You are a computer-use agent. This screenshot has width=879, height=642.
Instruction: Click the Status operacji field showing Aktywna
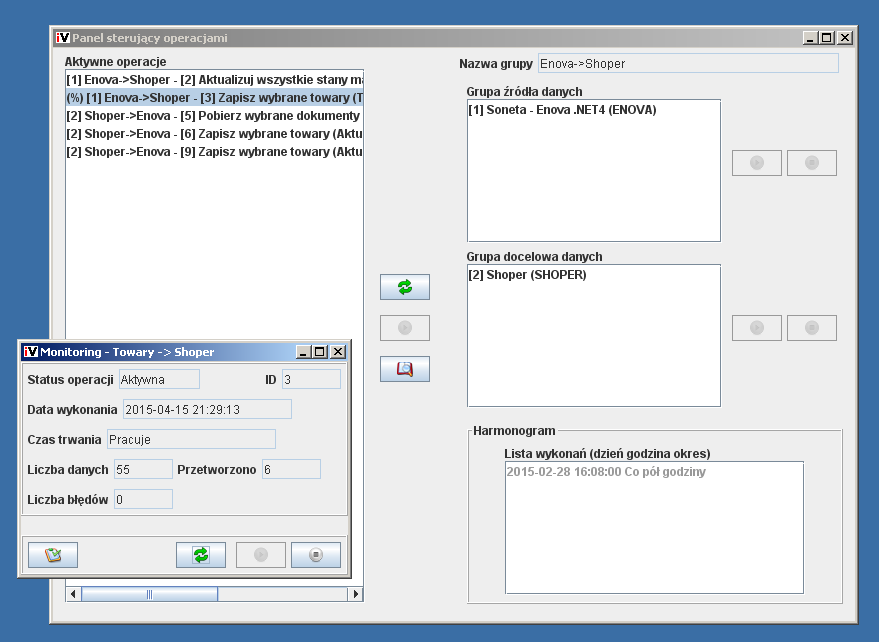coord(159,380)
